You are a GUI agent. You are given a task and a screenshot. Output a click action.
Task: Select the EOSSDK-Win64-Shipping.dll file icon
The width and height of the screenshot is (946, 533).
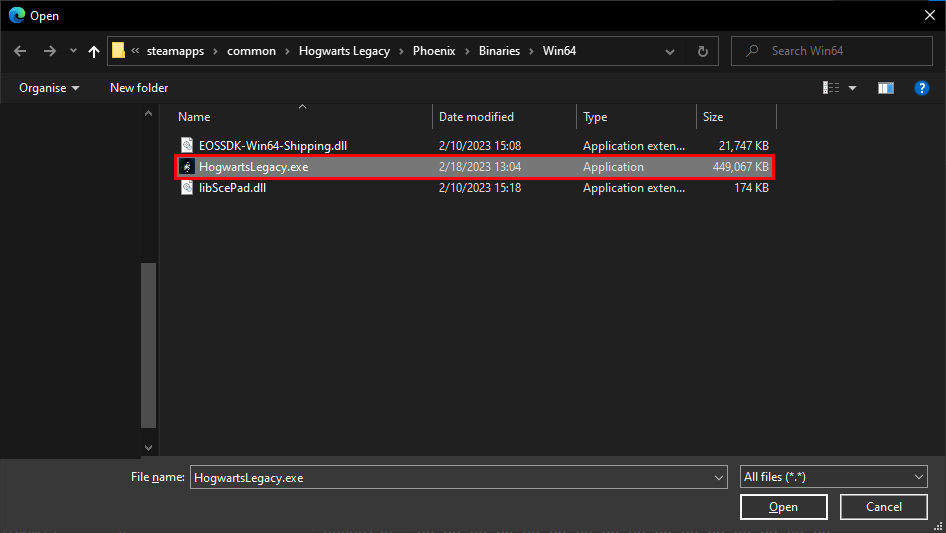186,146
